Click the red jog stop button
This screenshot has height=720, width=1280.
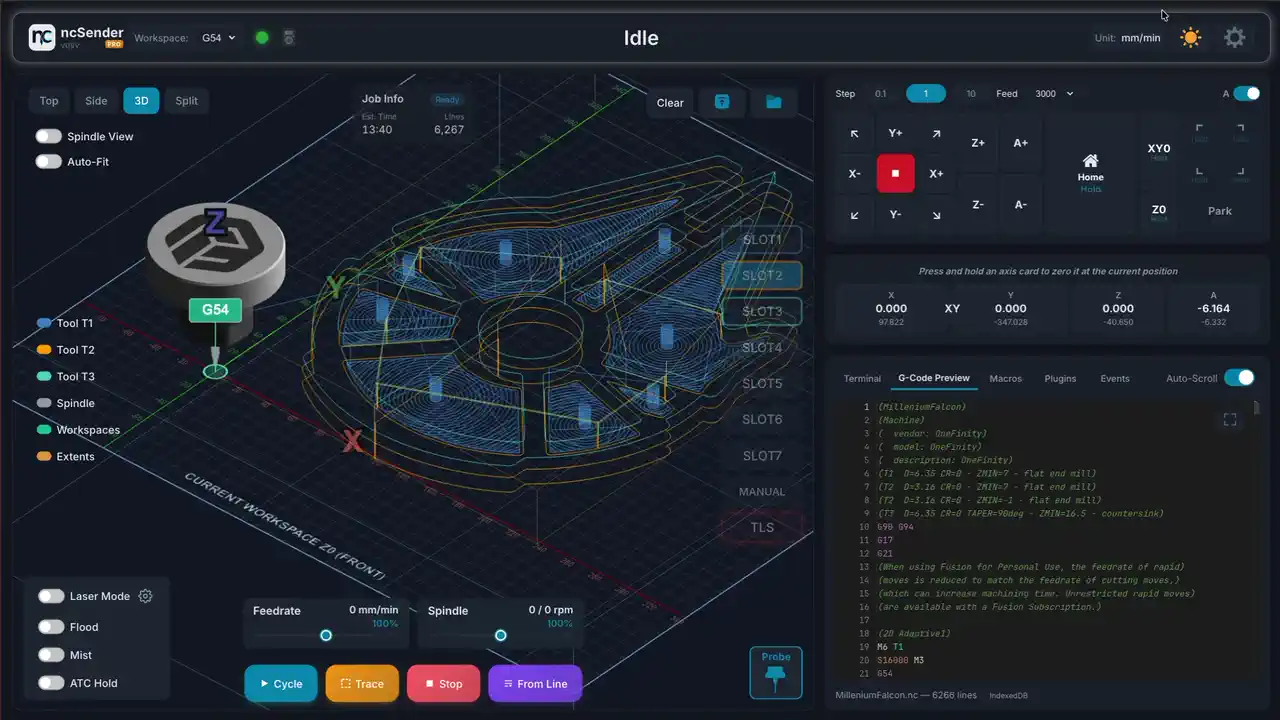(x=895, y=173)
